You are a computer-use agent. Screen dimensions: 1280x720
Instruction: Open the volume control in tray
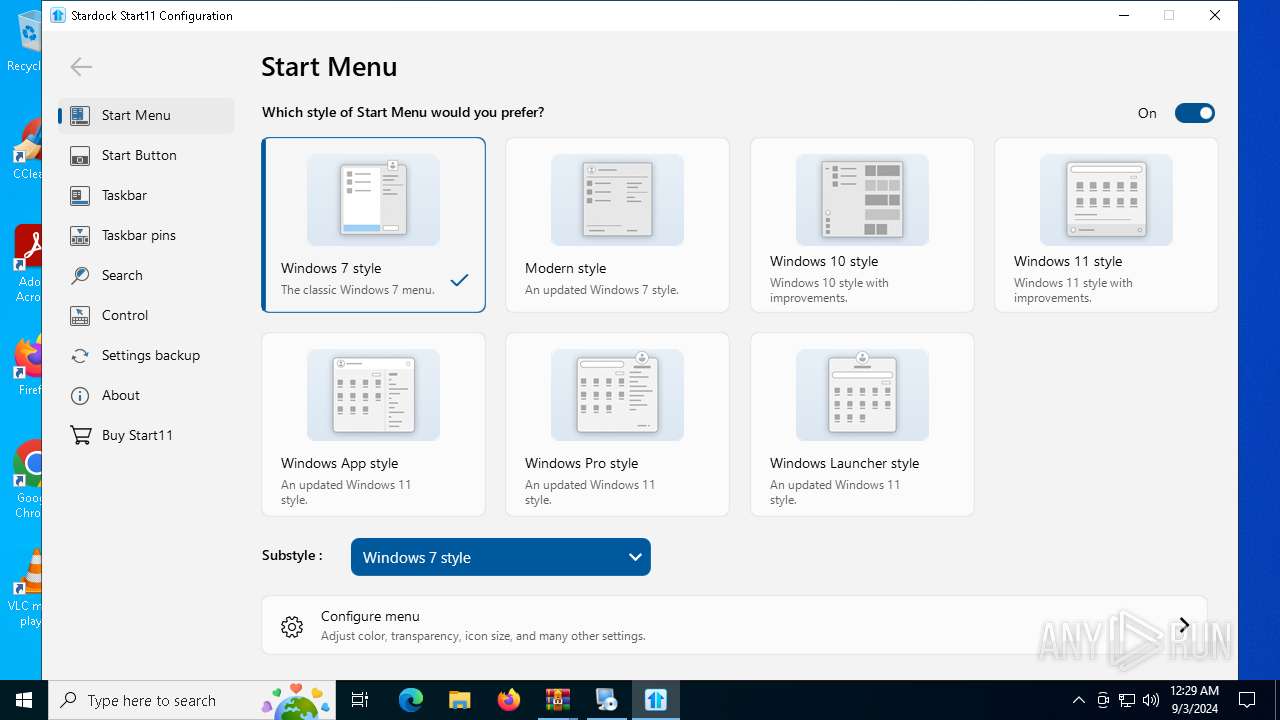(1150, 700)
